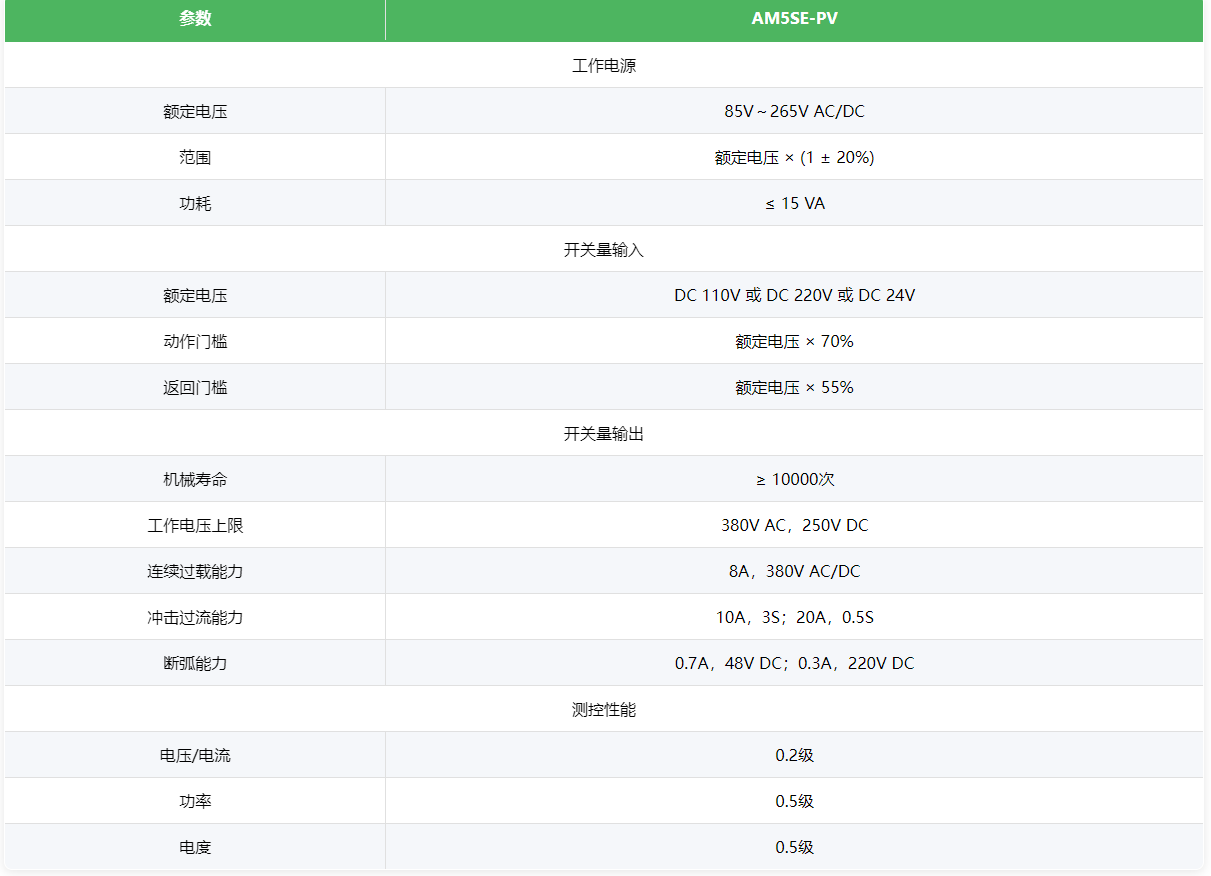Click the DC 110V 或 DC 220V value cell
The image size is (1211, 876).
tap(794, 295)
